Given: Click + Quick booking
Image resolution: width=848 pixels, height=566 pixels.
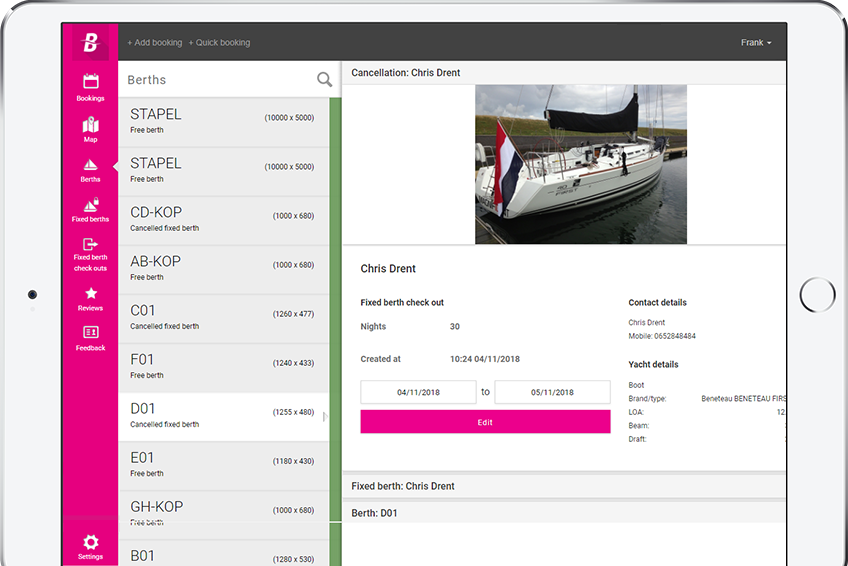Looking at the screenshot, I should (220, 43).
